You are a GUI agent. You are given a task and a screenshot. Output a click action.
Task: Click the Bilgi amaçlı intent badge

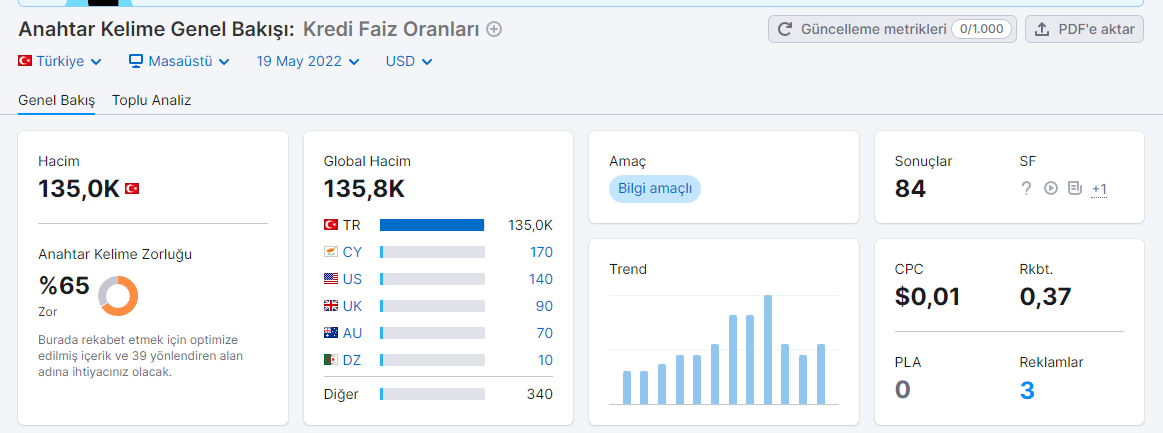click(655, 188)
